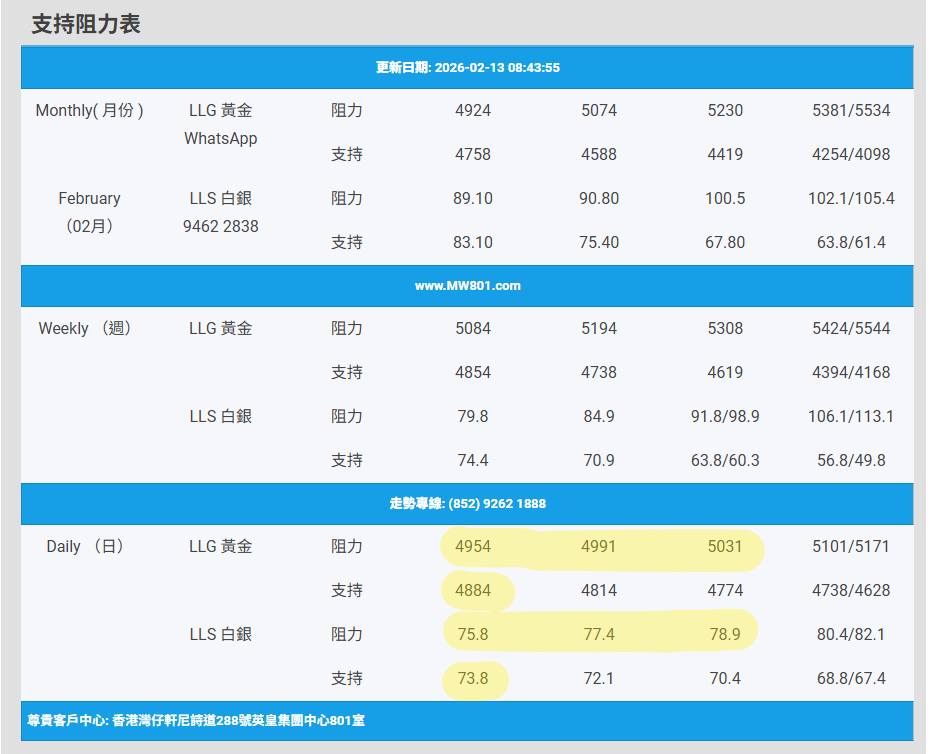Select weekly silver resistance cell 91.8/98.9

[x=725, y=417]
